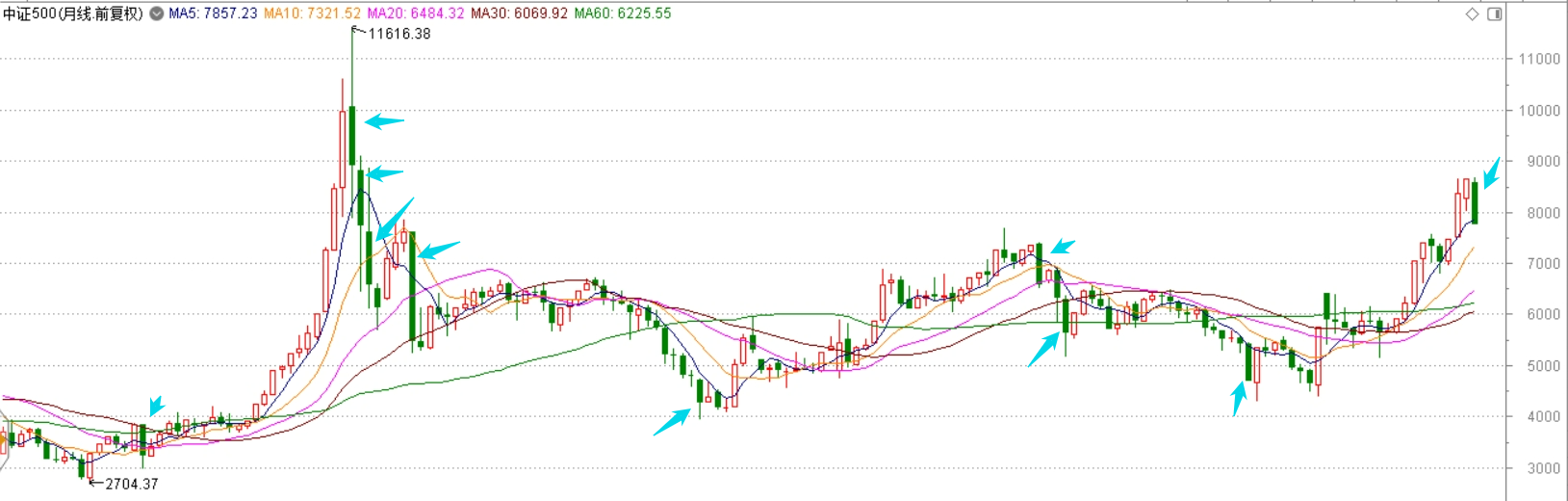Screen dimensions: 1568x501
Task: Click the last green candle on the chart
Action: click(1475, 202)
